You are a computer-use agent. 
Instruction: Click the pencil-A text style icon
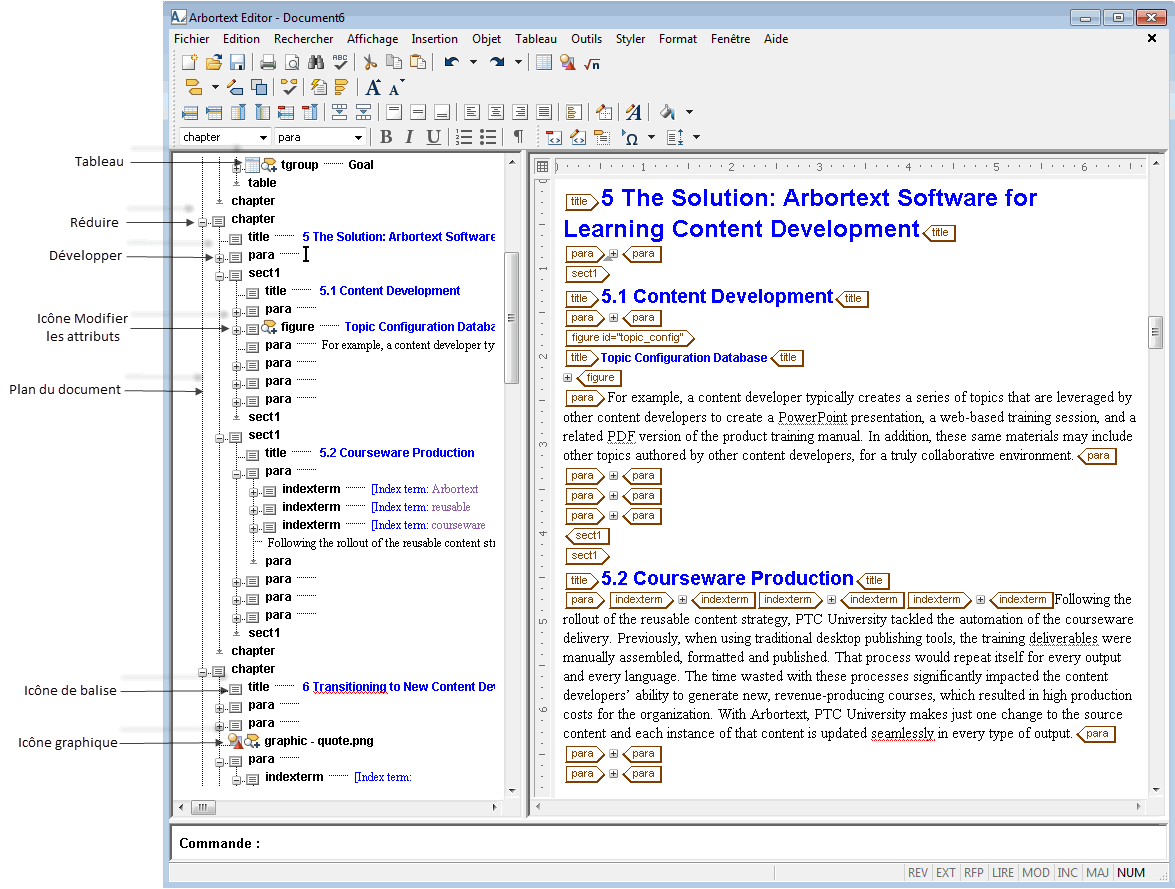pyautogui.click(x=634, y=112)
